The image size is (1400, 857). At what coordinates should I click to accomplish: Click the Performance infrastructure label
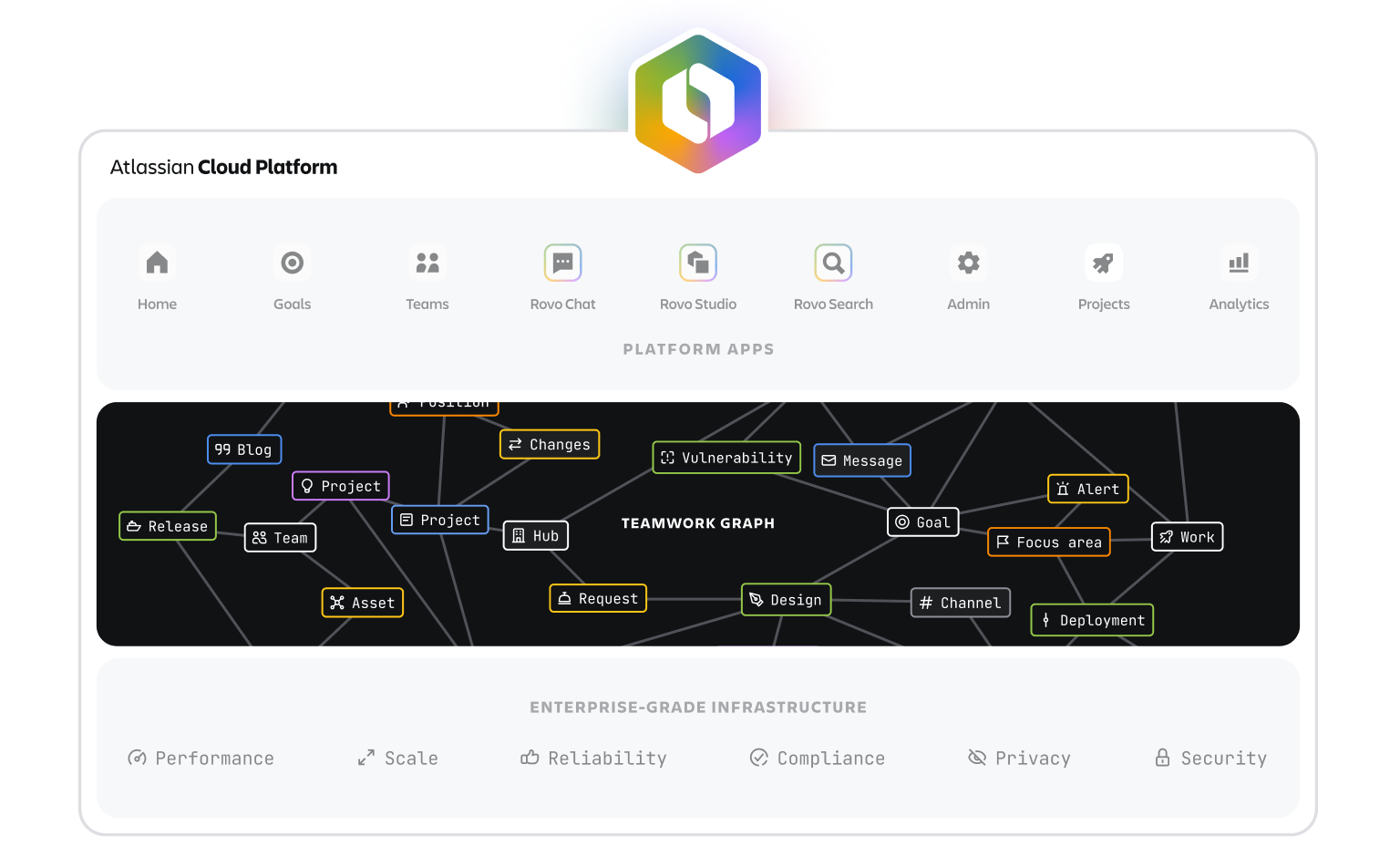pyautogui.click(x=201, y=759)
